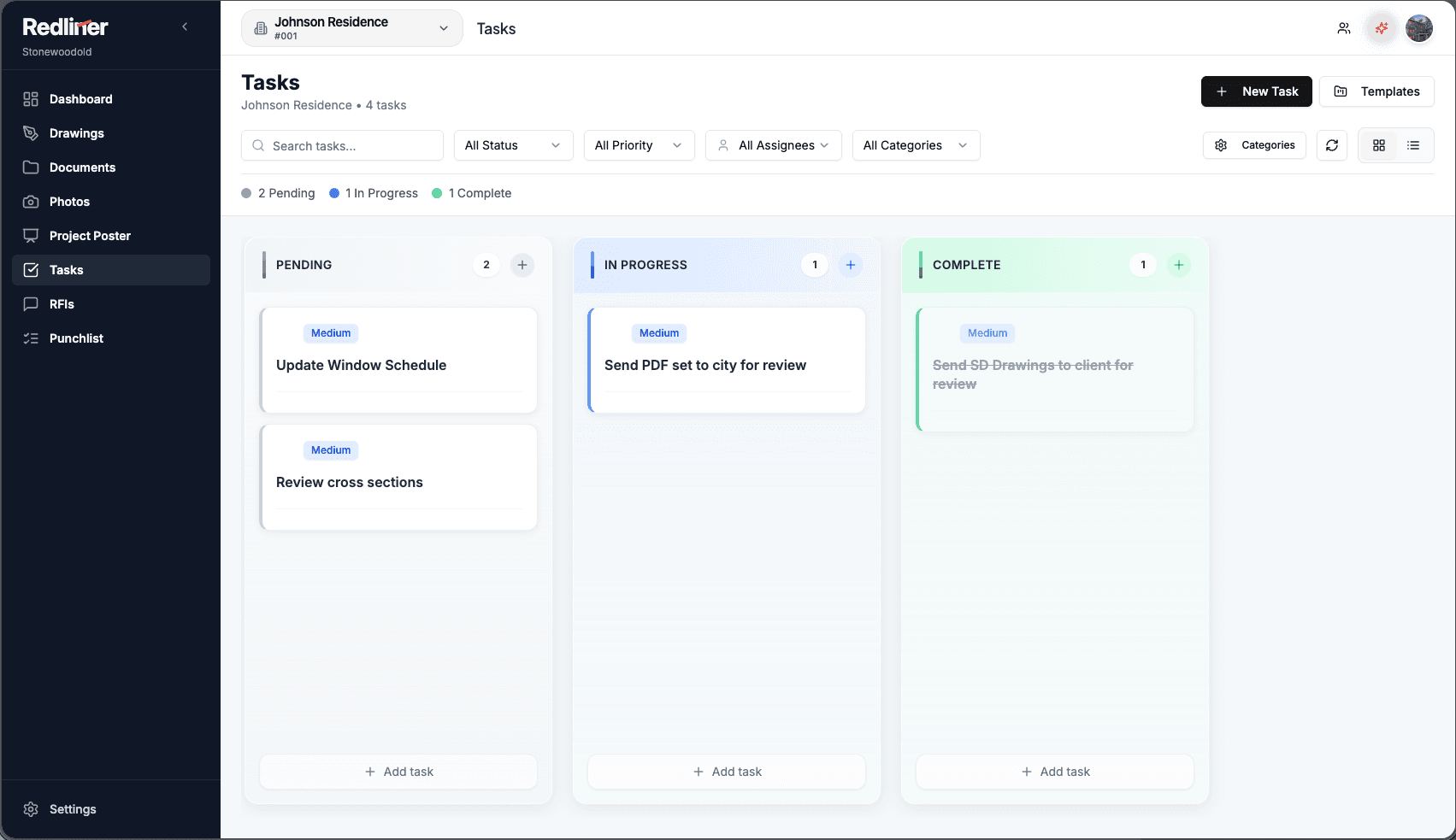Click the Punchlist checklist icon
This screenshot has width=1456, height=840.
tap(31, 338)
